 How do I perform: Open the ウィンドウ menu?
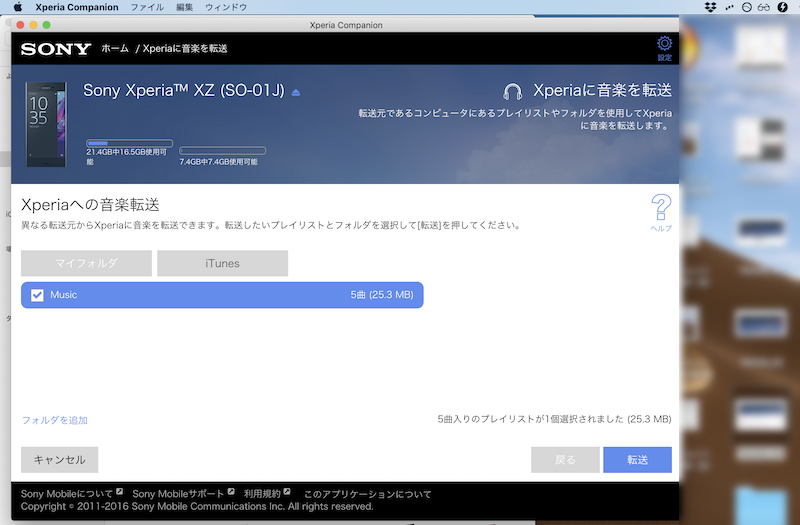coord(225,7)
